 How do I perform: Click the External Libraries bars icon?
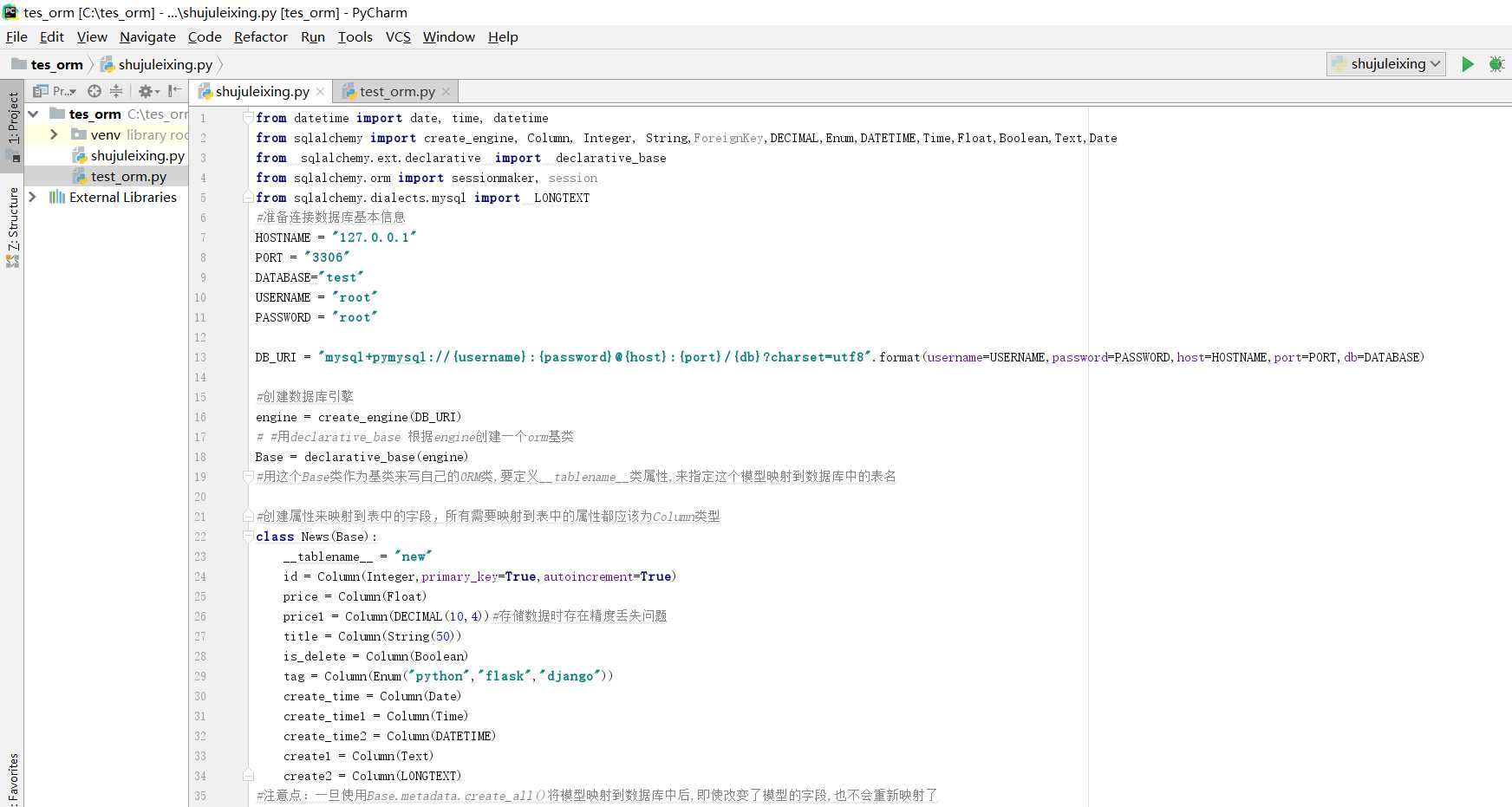click(x=57, y=197)
